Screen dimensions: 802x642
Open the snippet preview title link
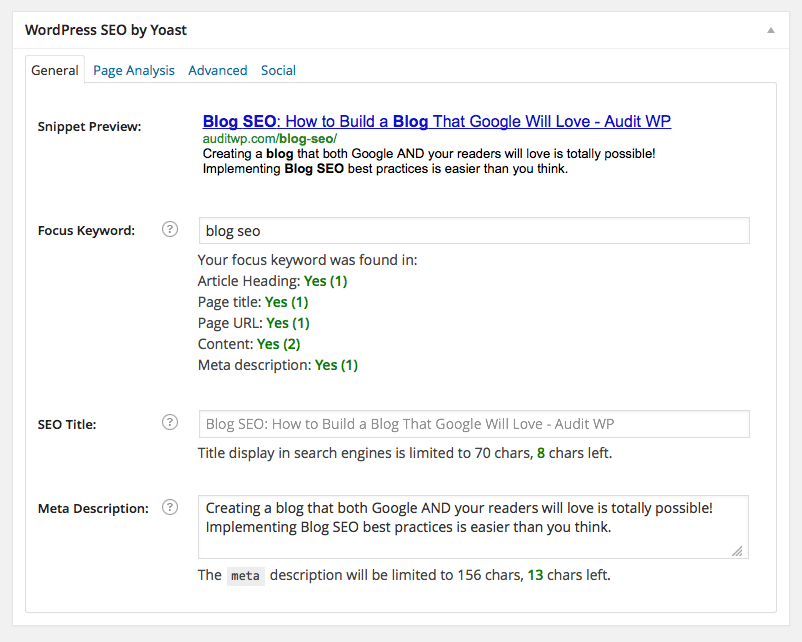click(437, 121)
